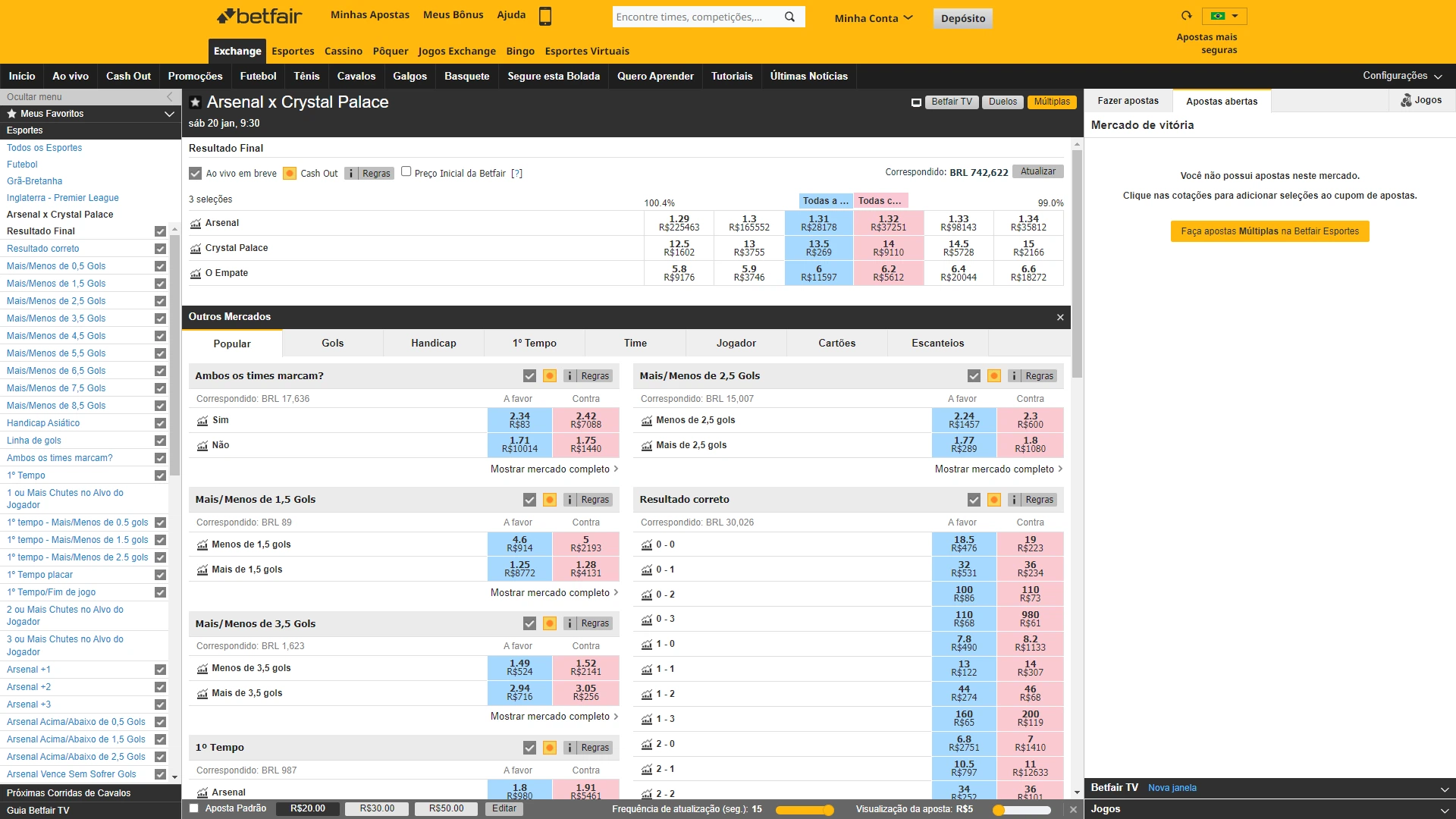Image resolution: width=1456 pixels, height=819 pixels.
Task: Click the refresh icon near flag
Action: [x=1186, y=15]
